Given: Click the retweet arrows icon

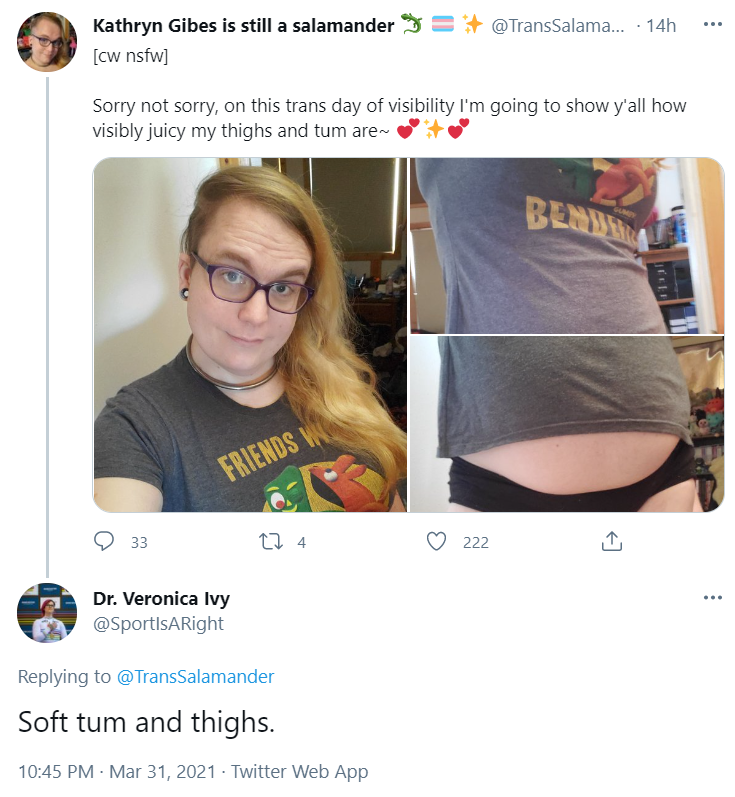Looking at the screenshot, I should (x=270, y=542).
